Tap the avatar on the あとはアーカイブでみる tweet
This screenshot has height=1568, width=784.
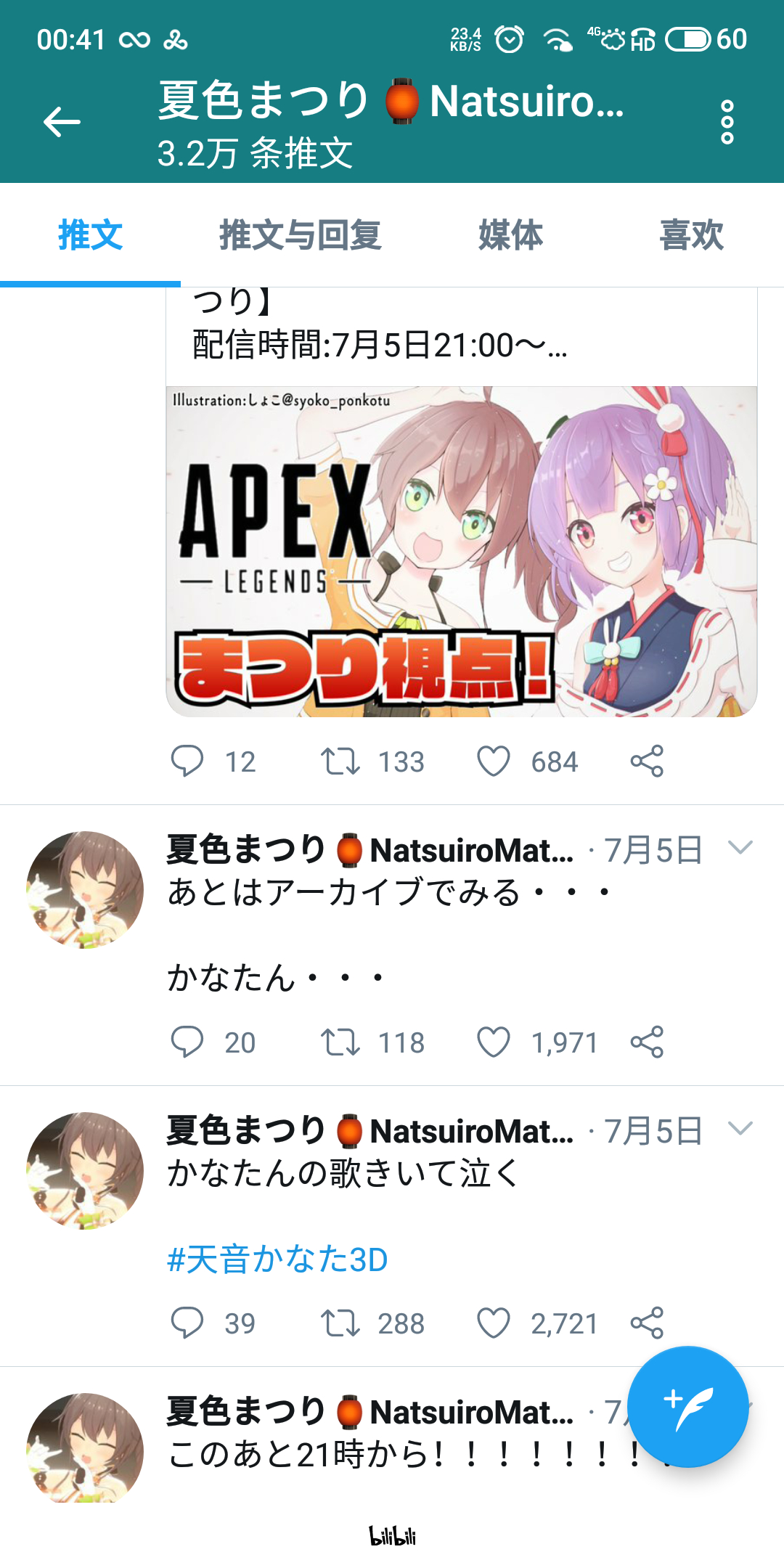coord(85,890)
